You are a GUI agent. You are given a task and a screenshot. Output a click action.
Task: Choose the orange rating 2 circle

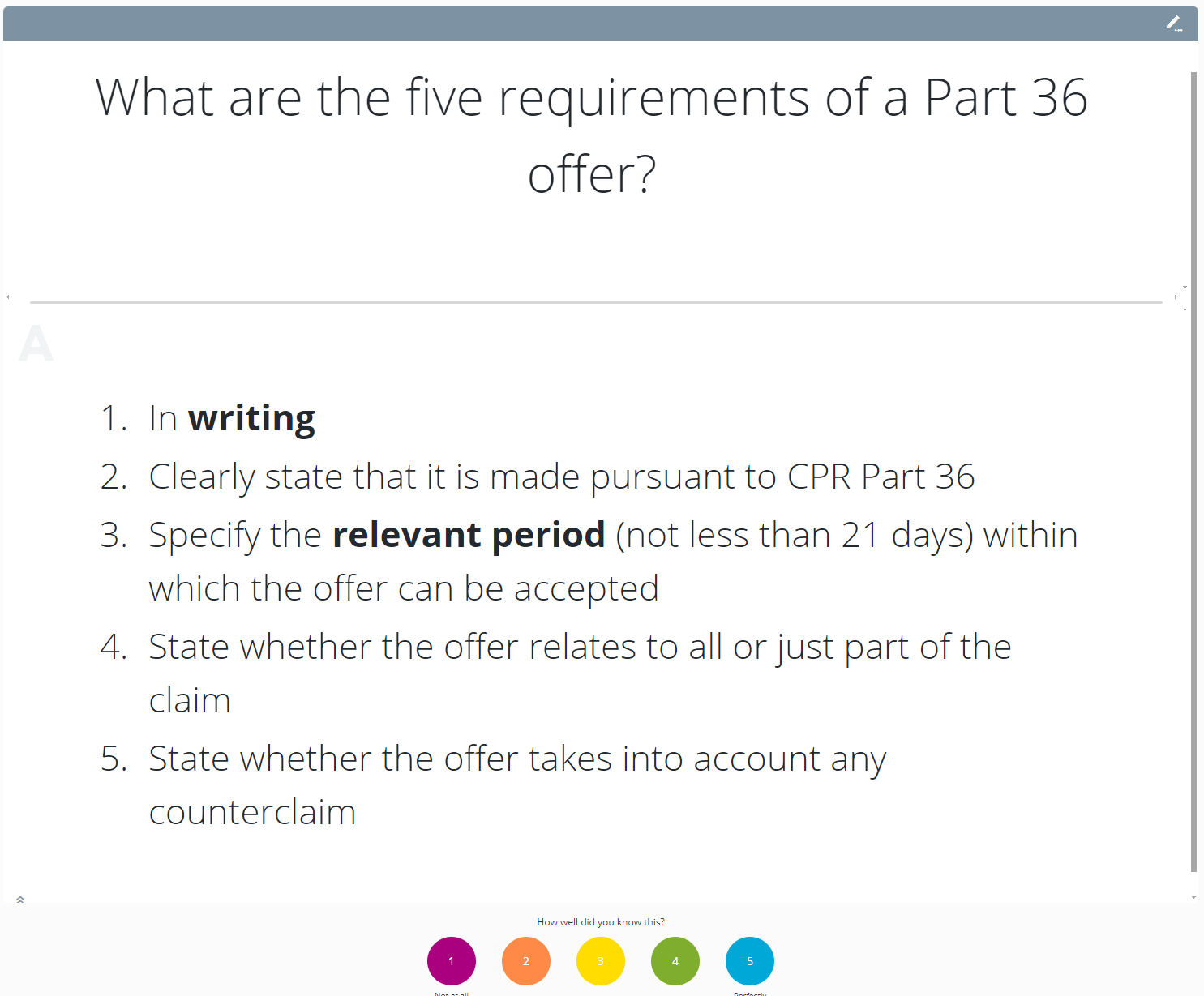coord(526,961)
